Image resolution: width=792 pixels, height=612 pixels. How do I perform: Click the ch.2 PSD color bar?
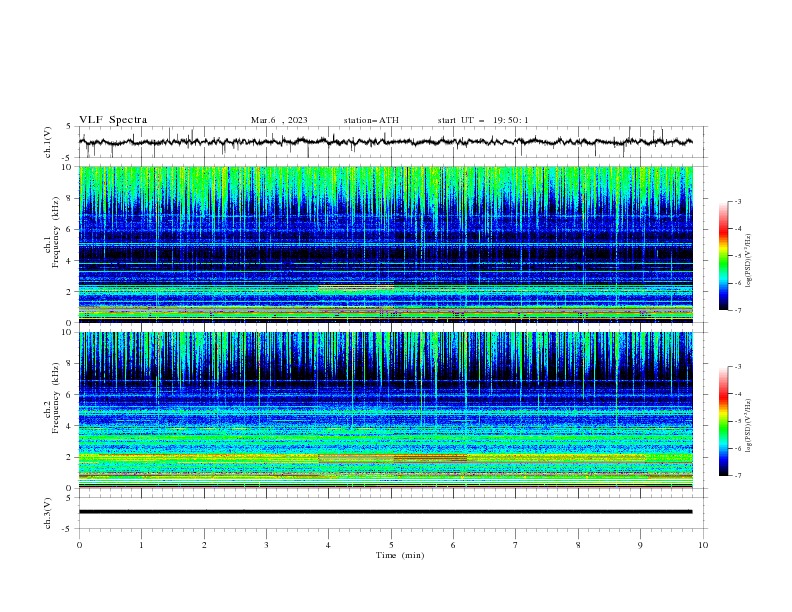click(724, 421)
